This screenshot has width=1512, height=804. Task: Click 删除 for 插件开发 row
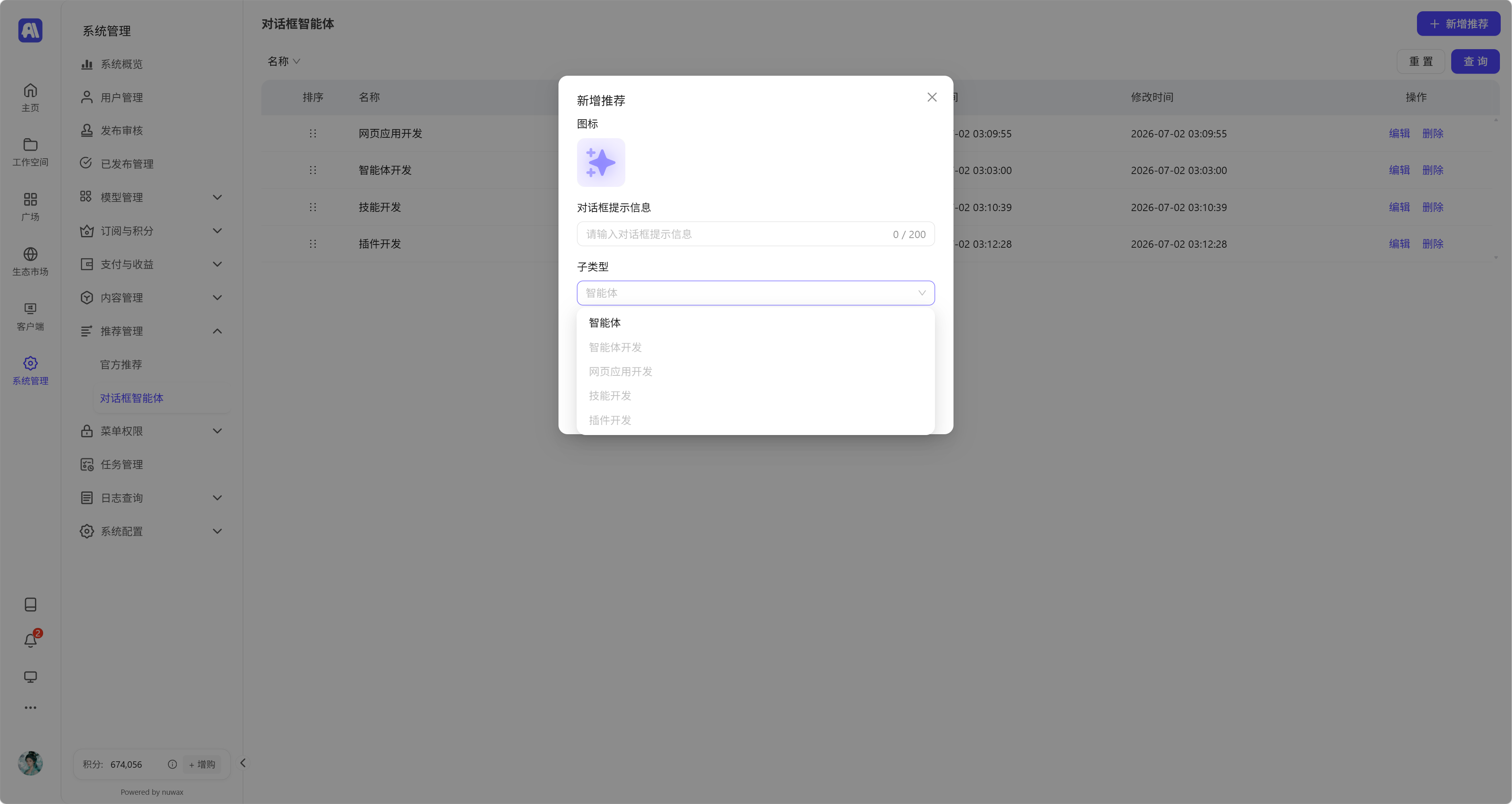click(x=1432, y=243)
